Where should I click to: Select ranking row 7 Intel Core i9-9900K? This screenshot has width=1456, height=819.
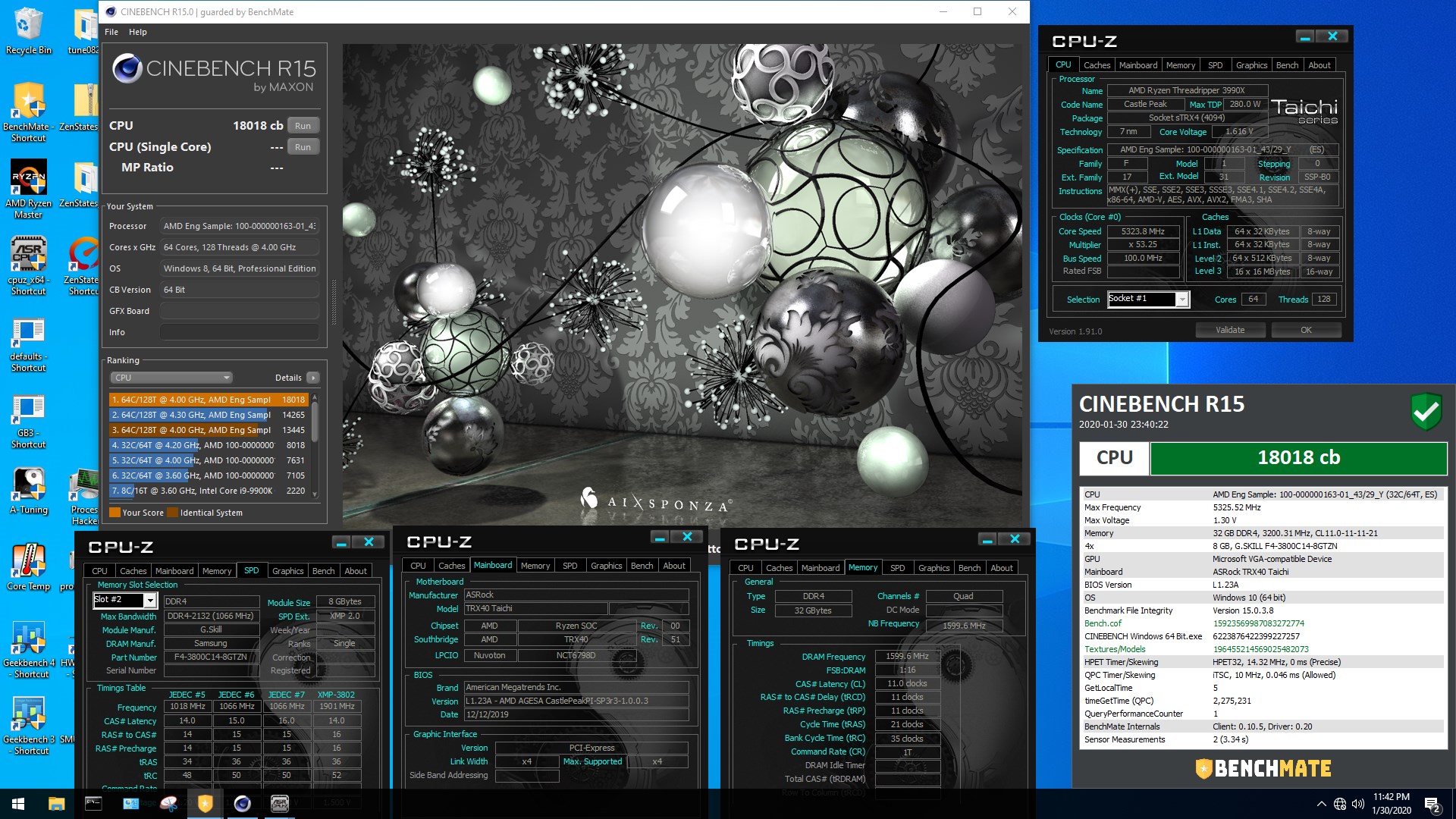[x=209, y=491]
